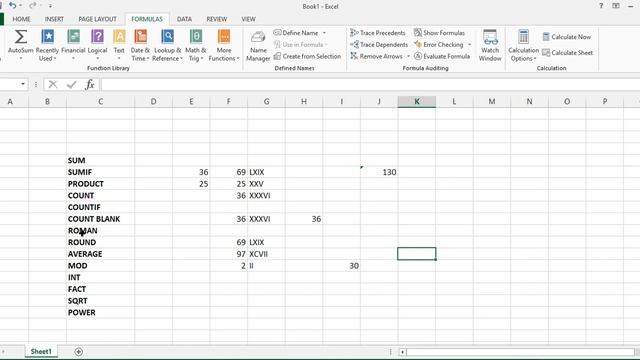Open Excel Help question mark

click(x=601, y=6)
